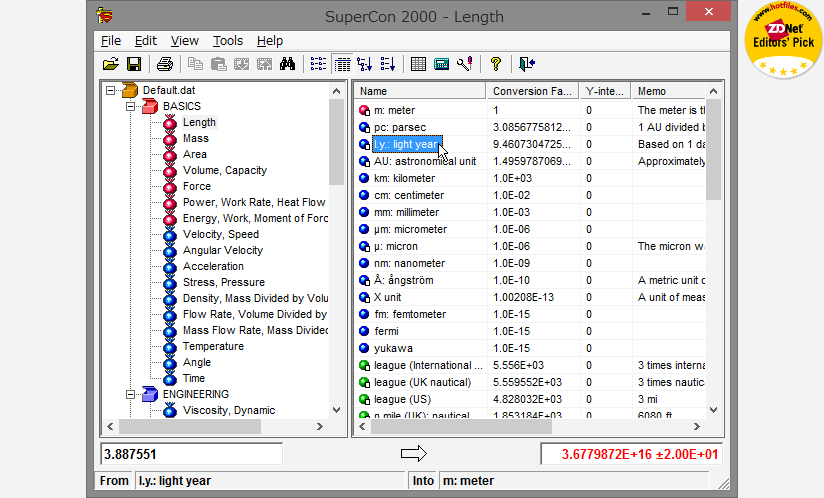Click the SuperCon app icon in title bar
824x498 pixels.
click(105, 15)
